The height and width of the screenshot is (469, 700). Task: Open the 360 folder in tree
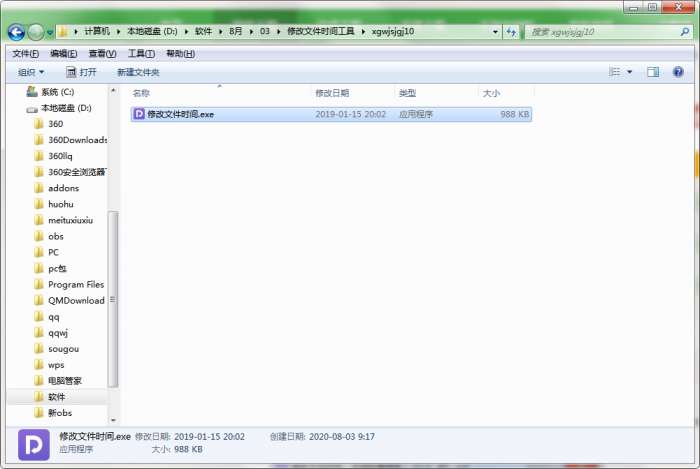[x=49, y=124]
